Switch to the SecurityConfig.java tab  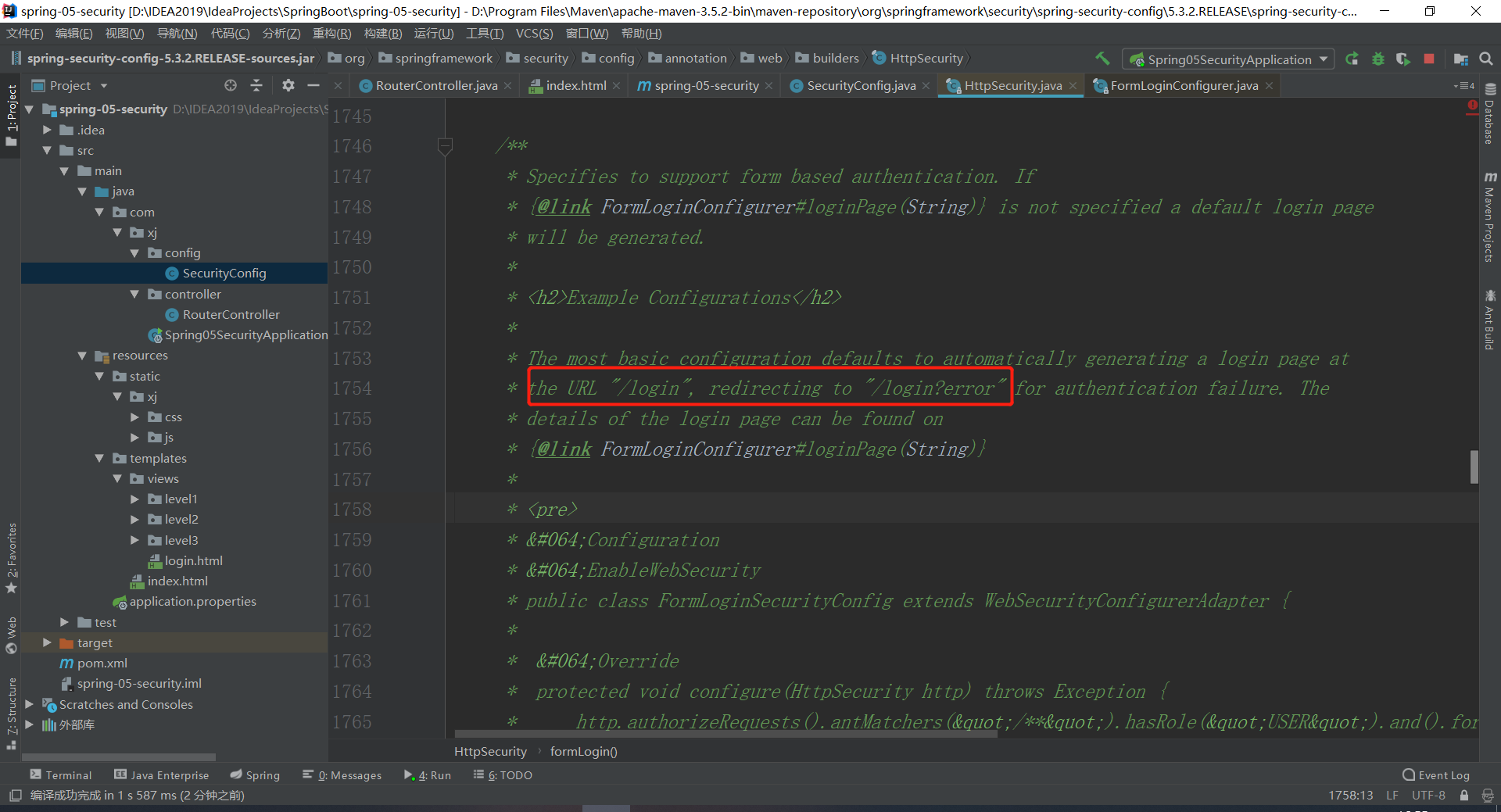coord(860,86)
